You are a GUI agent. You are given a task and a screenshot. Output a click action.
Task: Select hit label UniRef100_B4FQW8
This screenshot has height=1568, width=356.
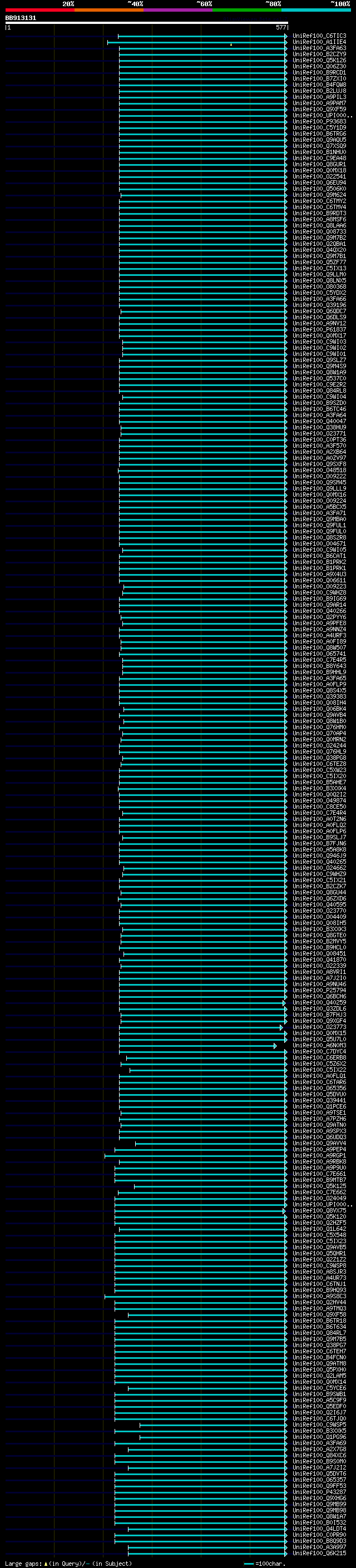click(319, 85)
